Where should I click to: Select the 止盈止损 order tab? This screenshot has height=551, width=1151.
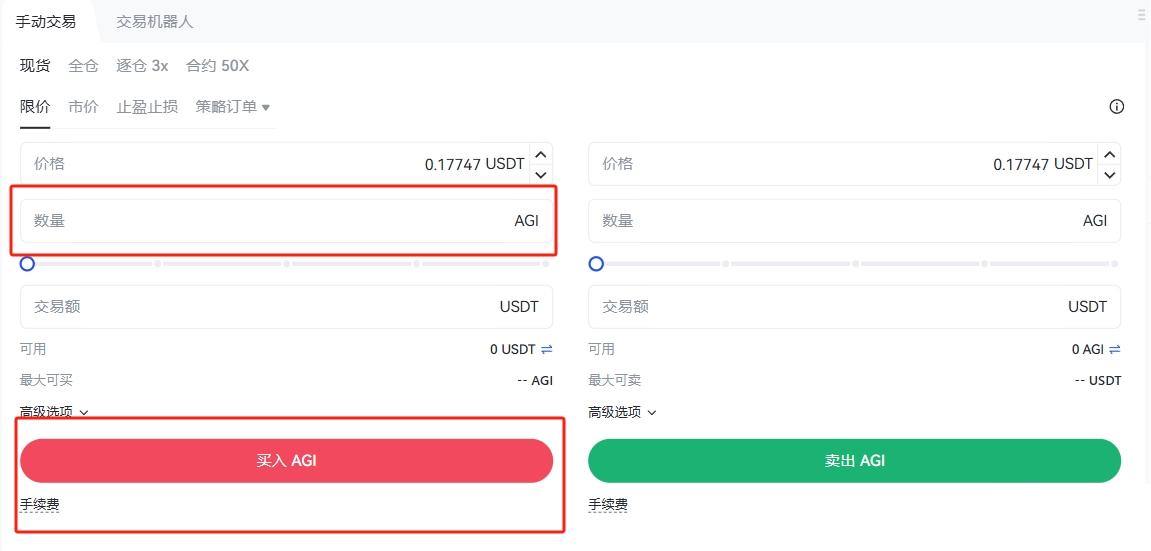click(x=147, y=107)
